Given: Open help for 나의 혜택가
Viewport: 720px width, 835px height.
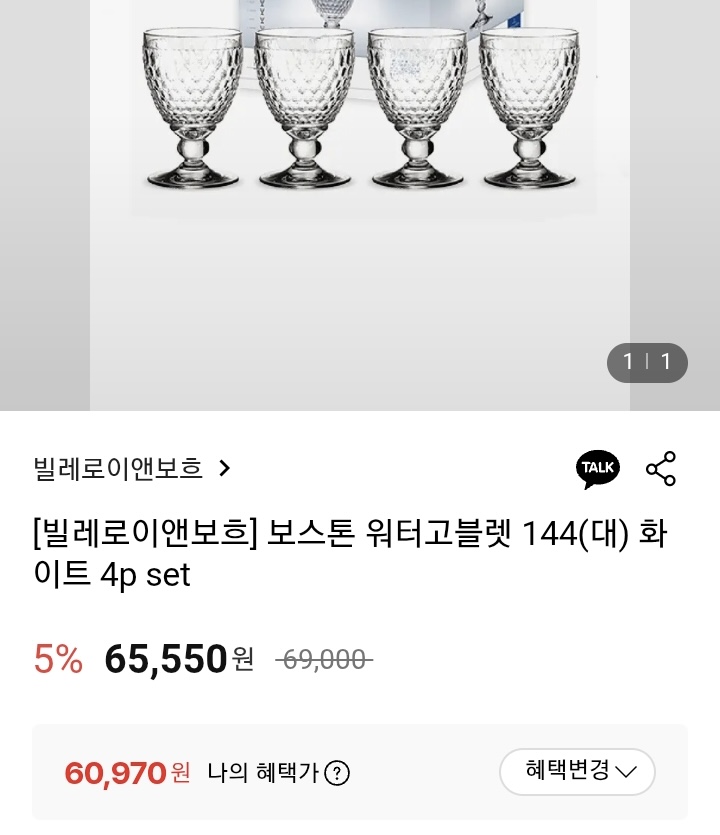Looking at the screenshot, I should click(338, 773).
